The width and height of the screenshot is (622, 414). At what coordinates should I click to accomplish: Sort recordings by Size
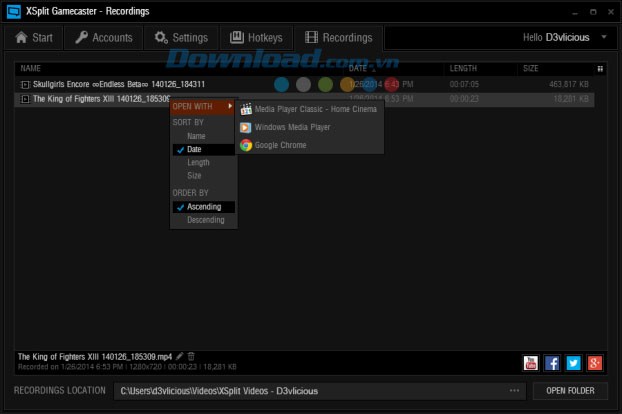pos(203,176)
